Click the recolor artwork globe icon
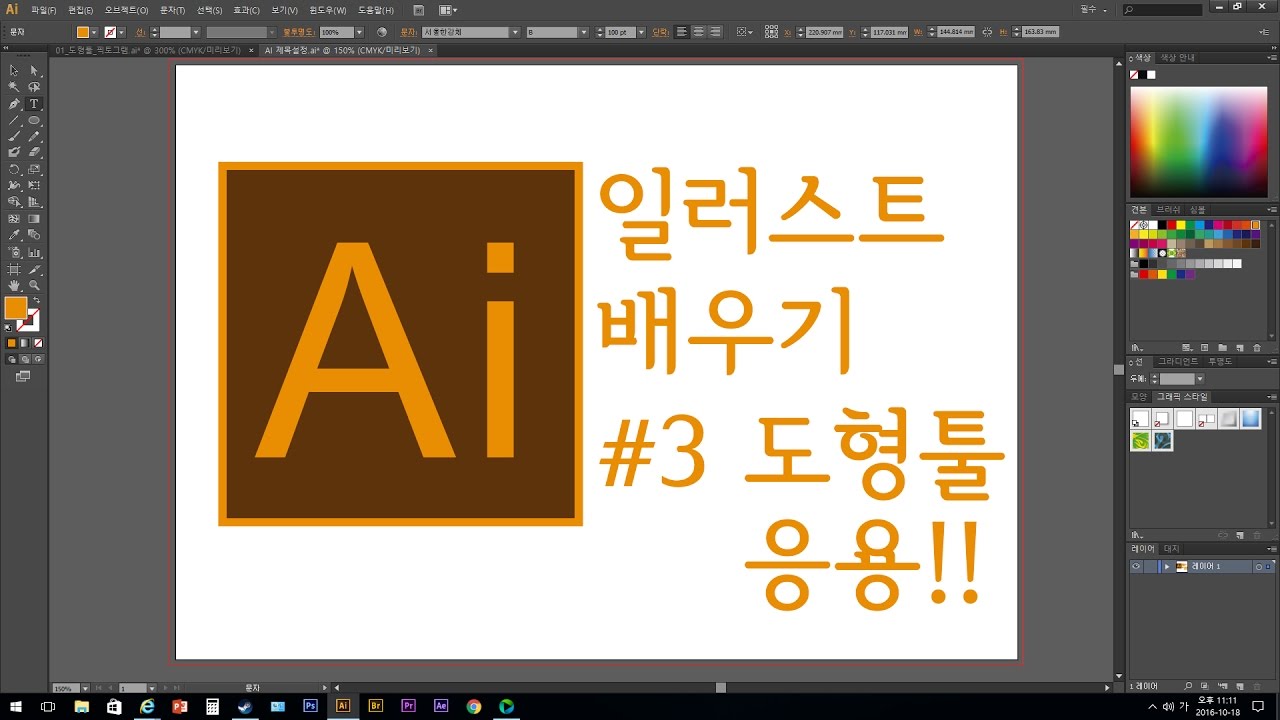Viewport: 1280px width, 720px height. [381, 32]
